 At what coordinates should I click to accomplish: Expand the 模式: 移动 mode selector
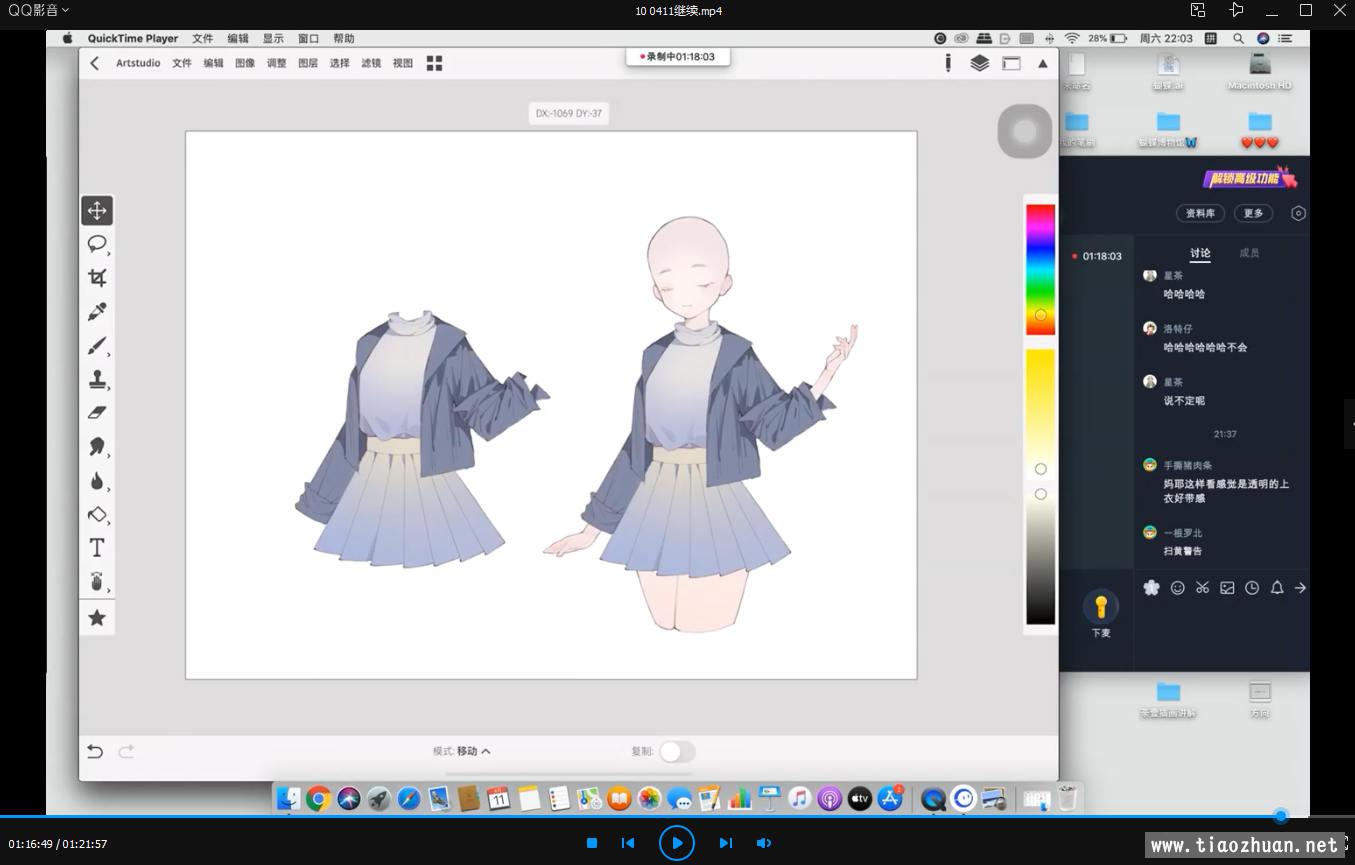click(x=462, y=751)
